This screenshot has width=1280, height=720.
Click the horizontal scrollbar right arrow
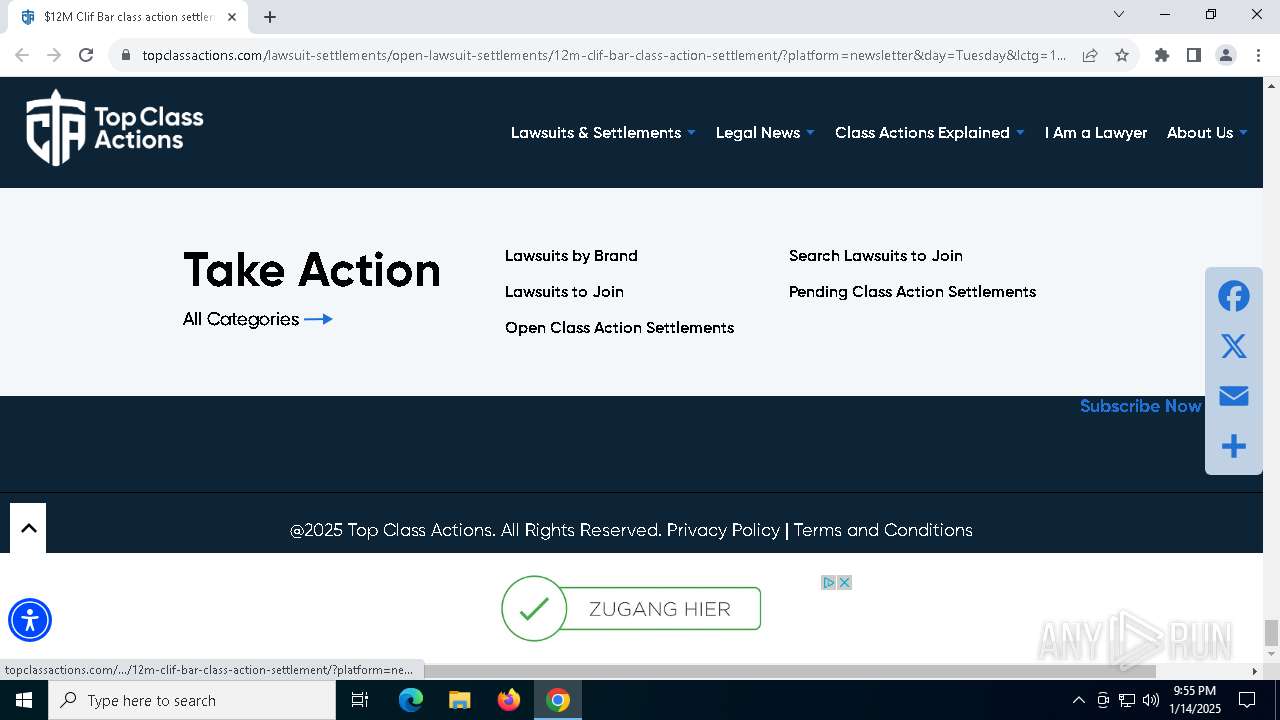pyautogui.click(x=1255, y=670)
